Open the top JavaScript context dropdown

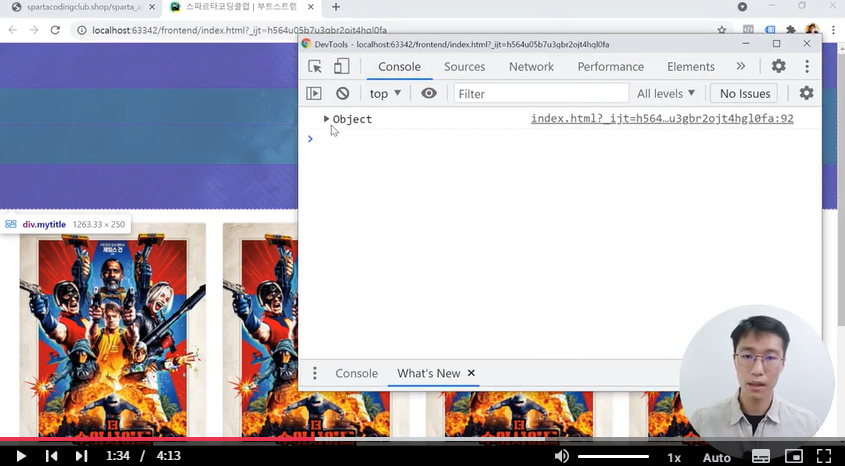point(385,93)
